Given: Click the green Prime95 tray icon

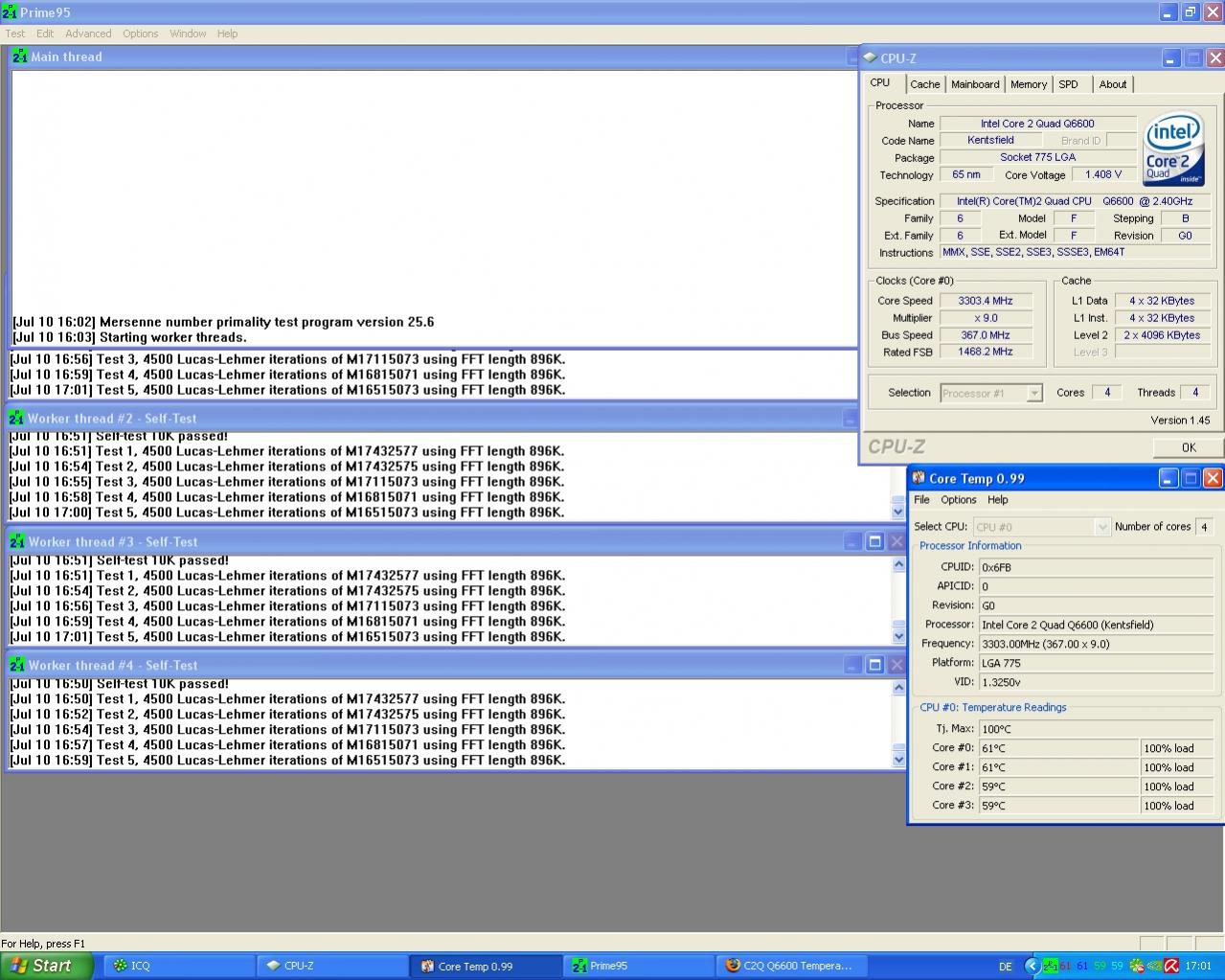Looking at the screenshot, I should [1050, 966].
